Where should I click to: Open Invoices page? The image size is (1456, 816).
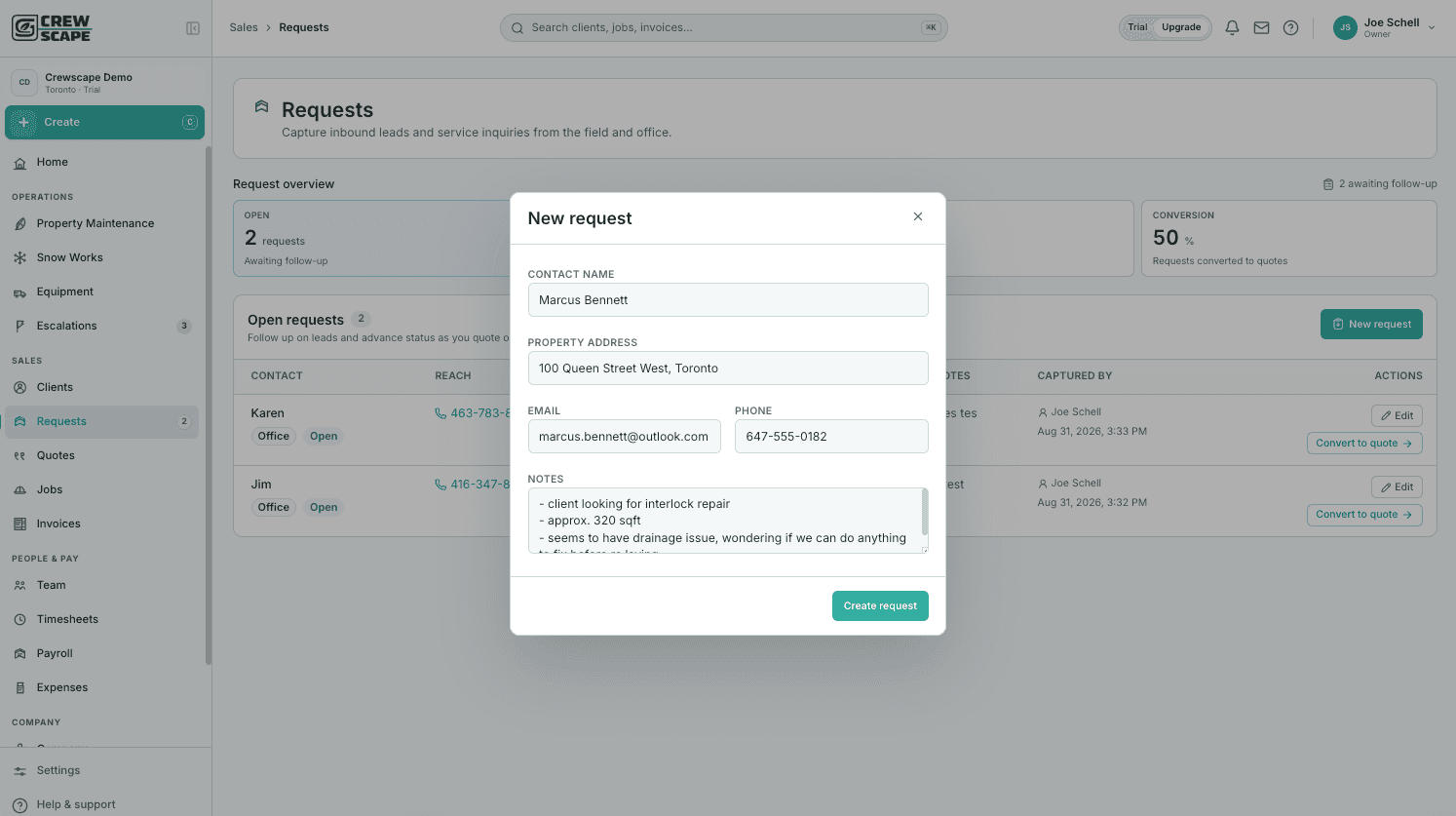(x=104, y=525)
